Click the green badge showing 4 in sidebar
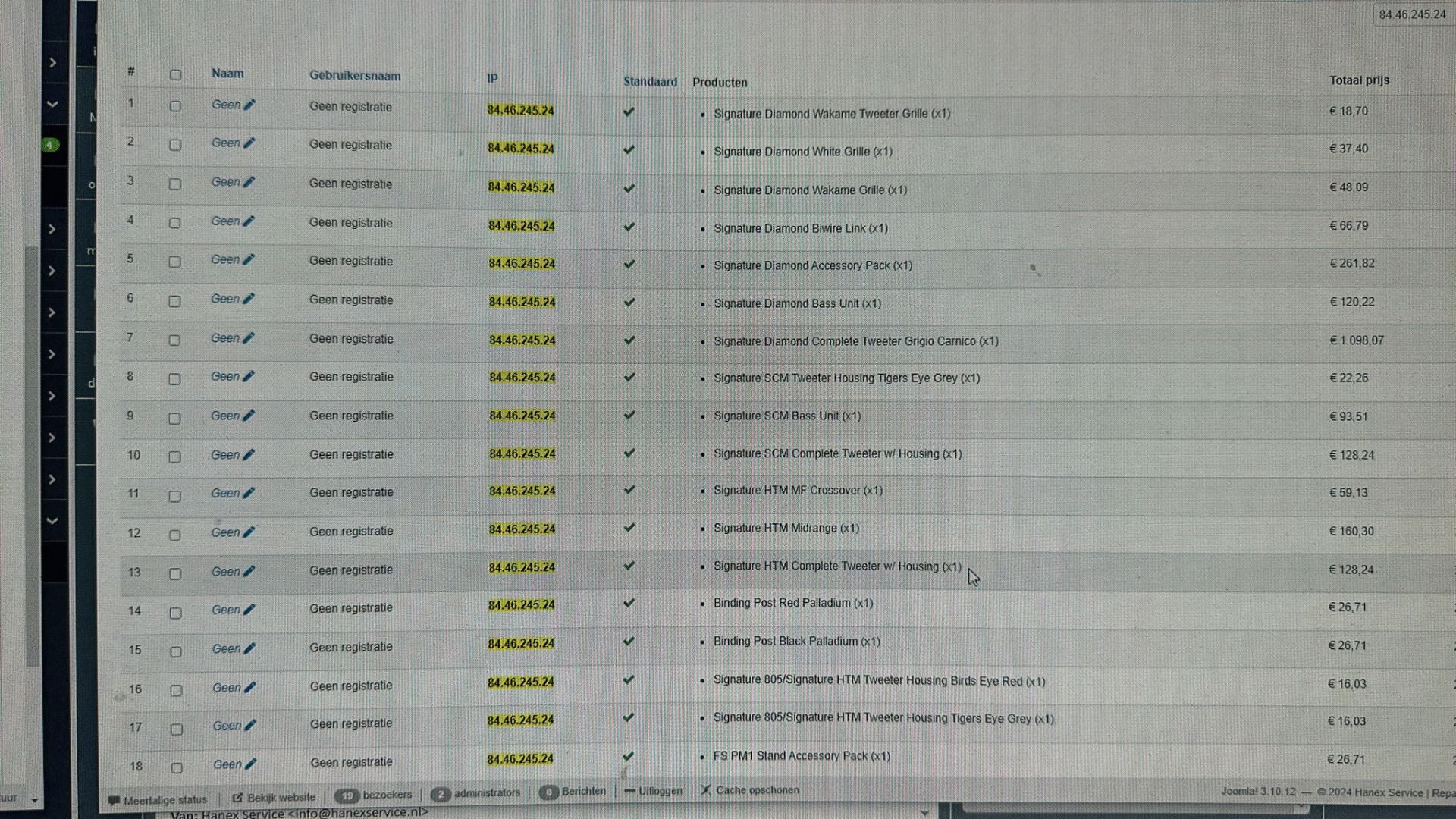1456x819 pixels. point(50,145)
